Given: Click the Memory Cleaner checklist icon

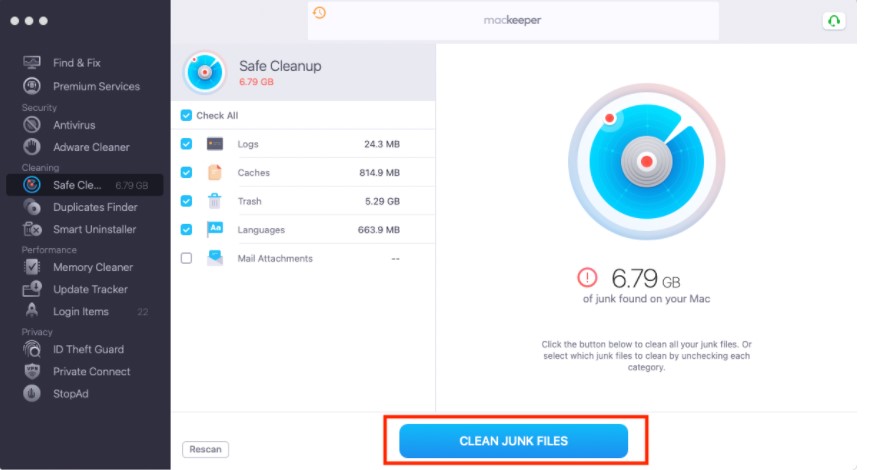Looking at the screenshot, I should tap(32, 267).
